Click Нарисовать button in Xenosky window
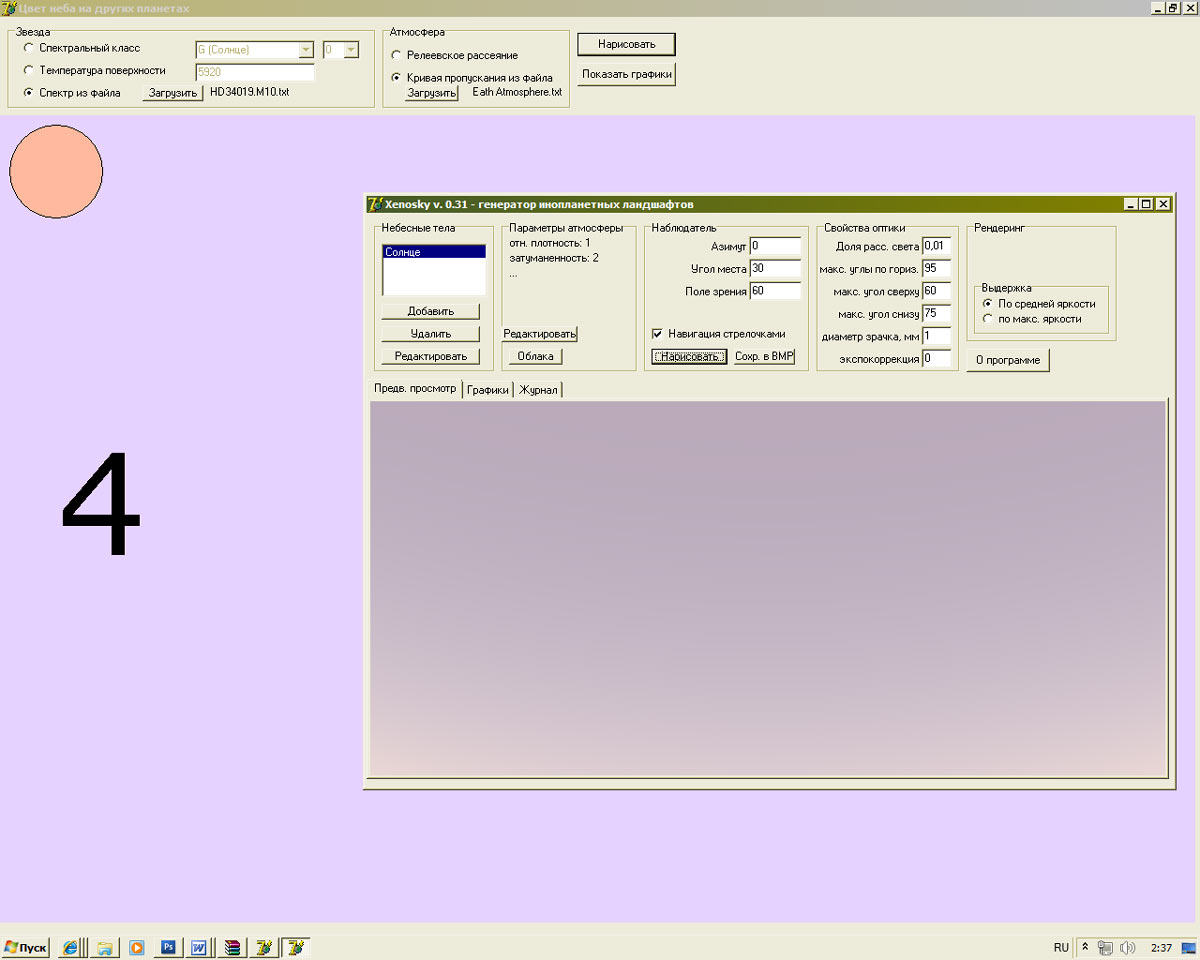1200x960 pixels. pos(689,357)
